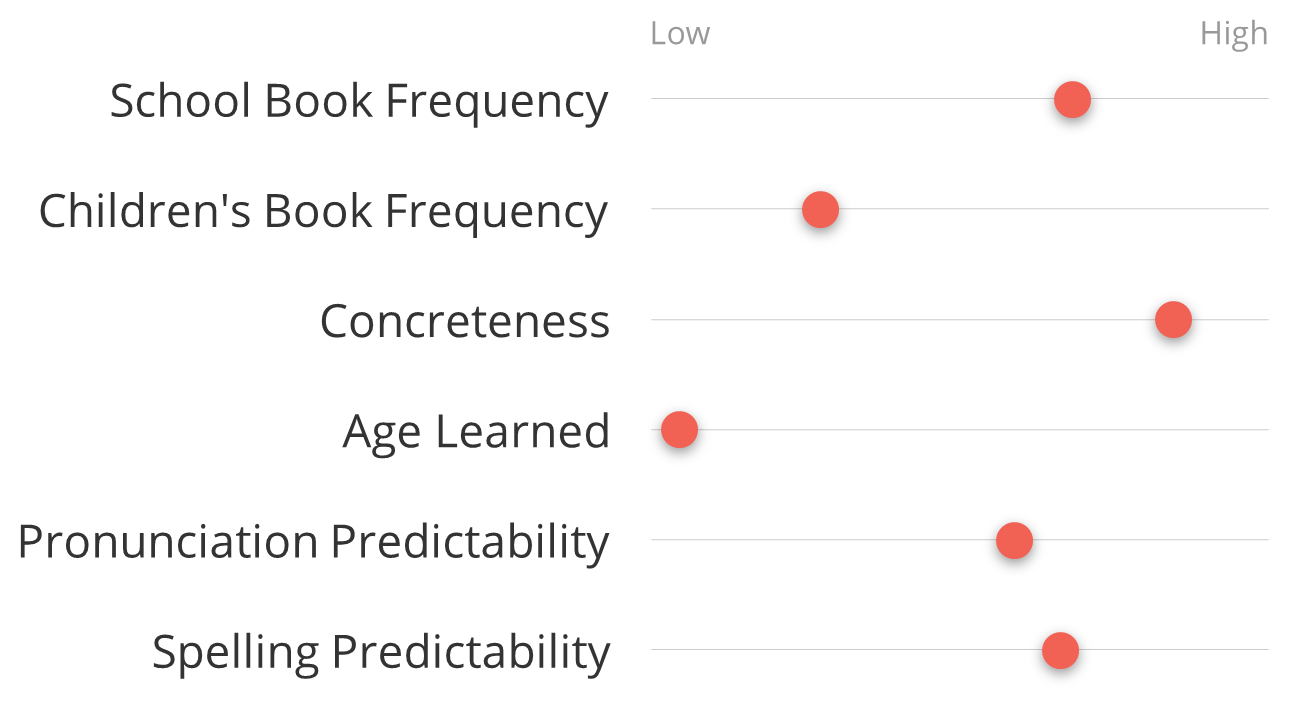Viewport: 1303px width, 712px height.
Task: Click the Children's Book Frequency red dot
Action: coord(820,209)
